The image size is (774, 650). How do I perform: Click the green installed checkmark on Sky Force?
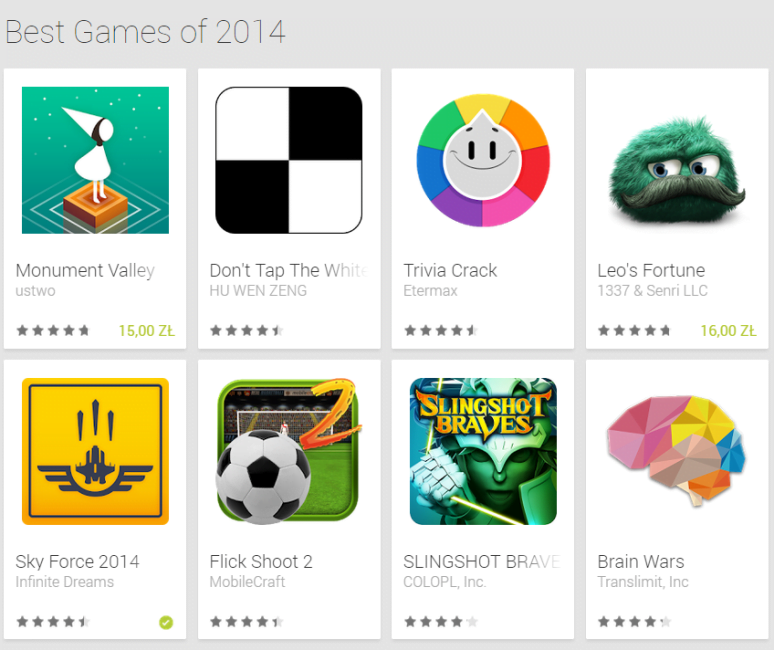(x=166, y=623)
